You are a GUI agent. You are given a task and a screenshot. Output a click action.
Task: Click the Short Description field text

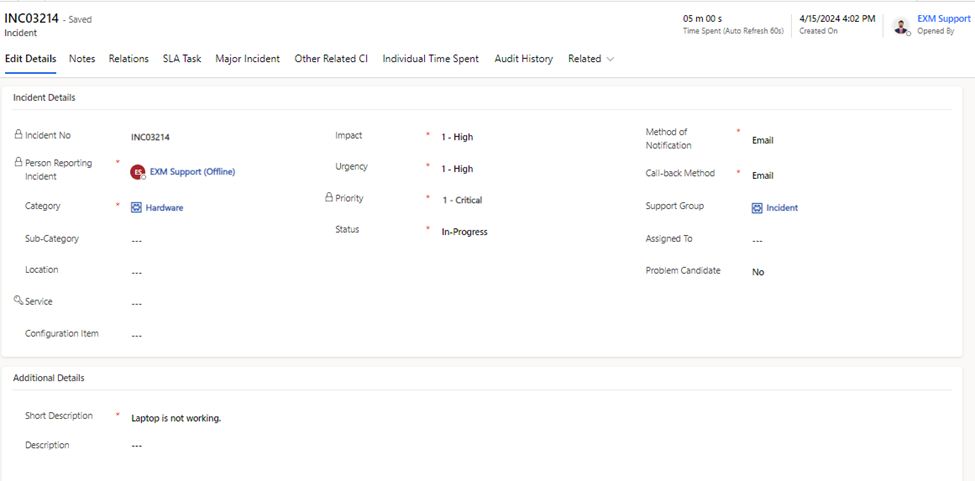pos(176,418)
